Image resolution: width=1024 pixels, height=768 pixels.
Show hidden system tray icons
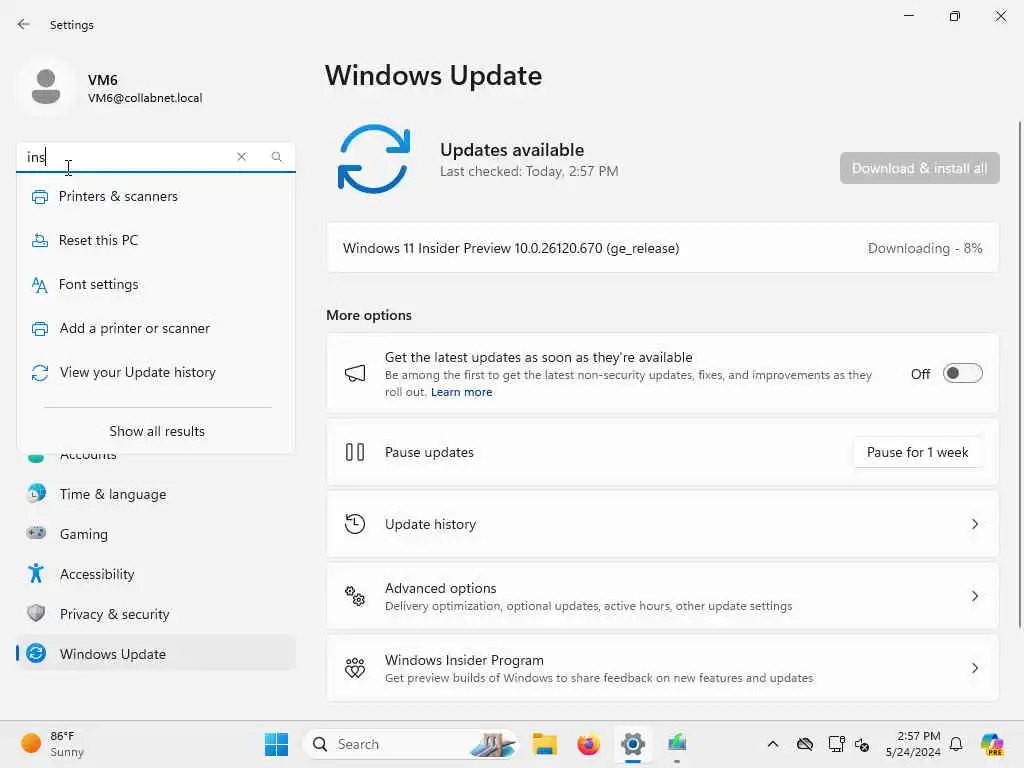coord(773,744)
